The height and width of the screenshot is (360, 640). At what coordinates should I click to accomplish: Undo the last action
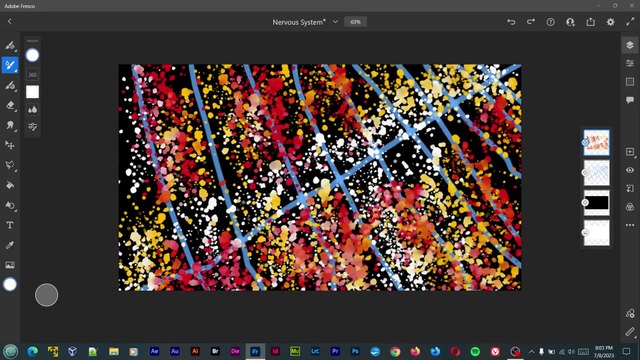click(x=511, y=22)
